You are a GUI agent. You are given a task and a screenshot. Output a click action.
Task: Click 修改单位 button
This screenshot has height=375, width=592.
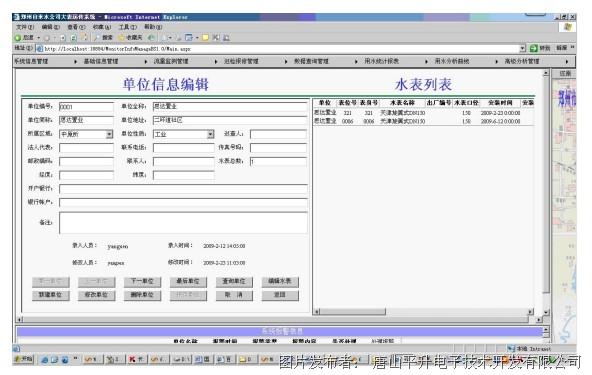96,295
